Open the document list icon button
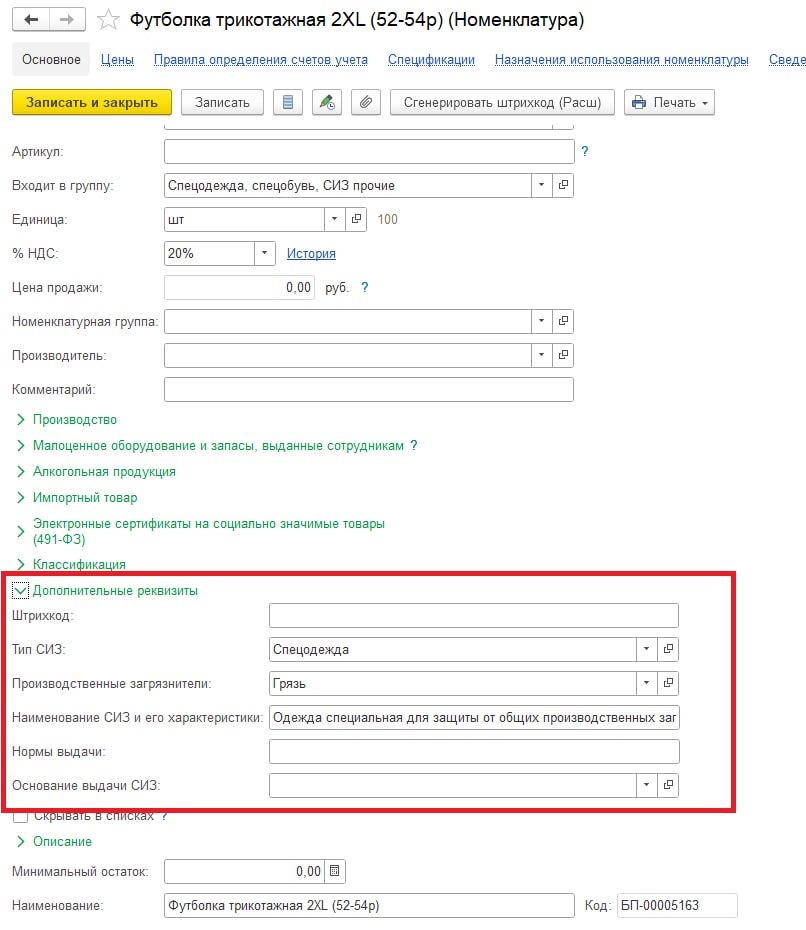 [288, 103]
